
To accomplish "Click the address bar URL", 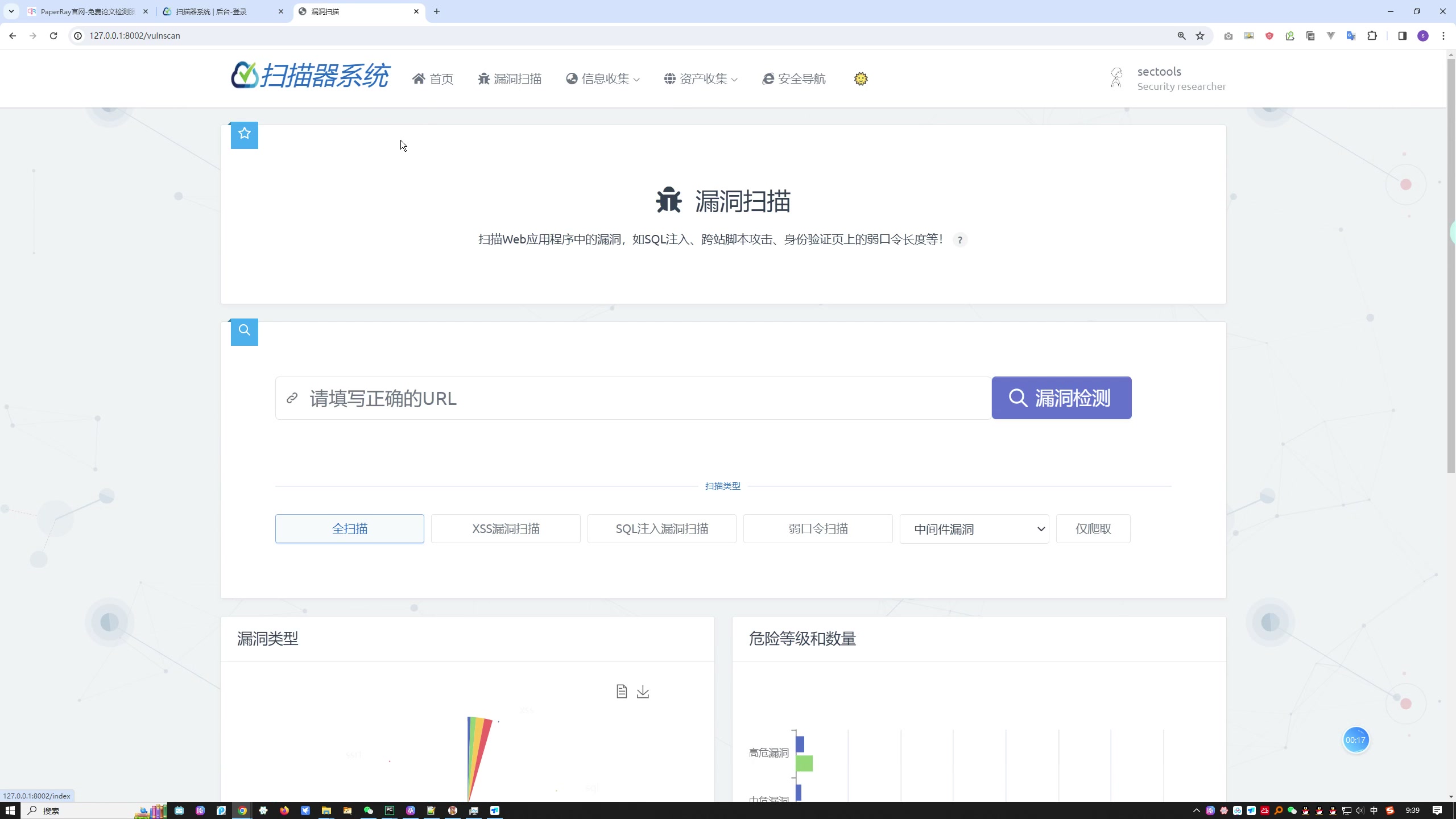I will pos(135,36).
